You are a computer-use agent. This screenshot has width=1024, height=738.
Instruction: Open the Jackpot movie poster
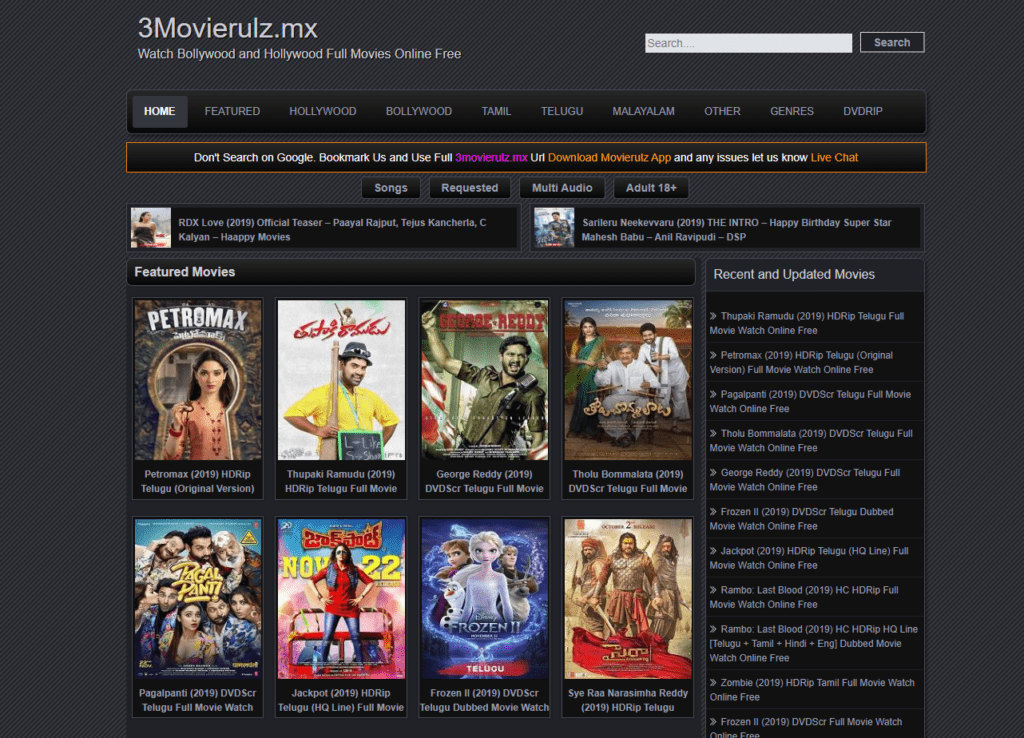pos(341,599)
